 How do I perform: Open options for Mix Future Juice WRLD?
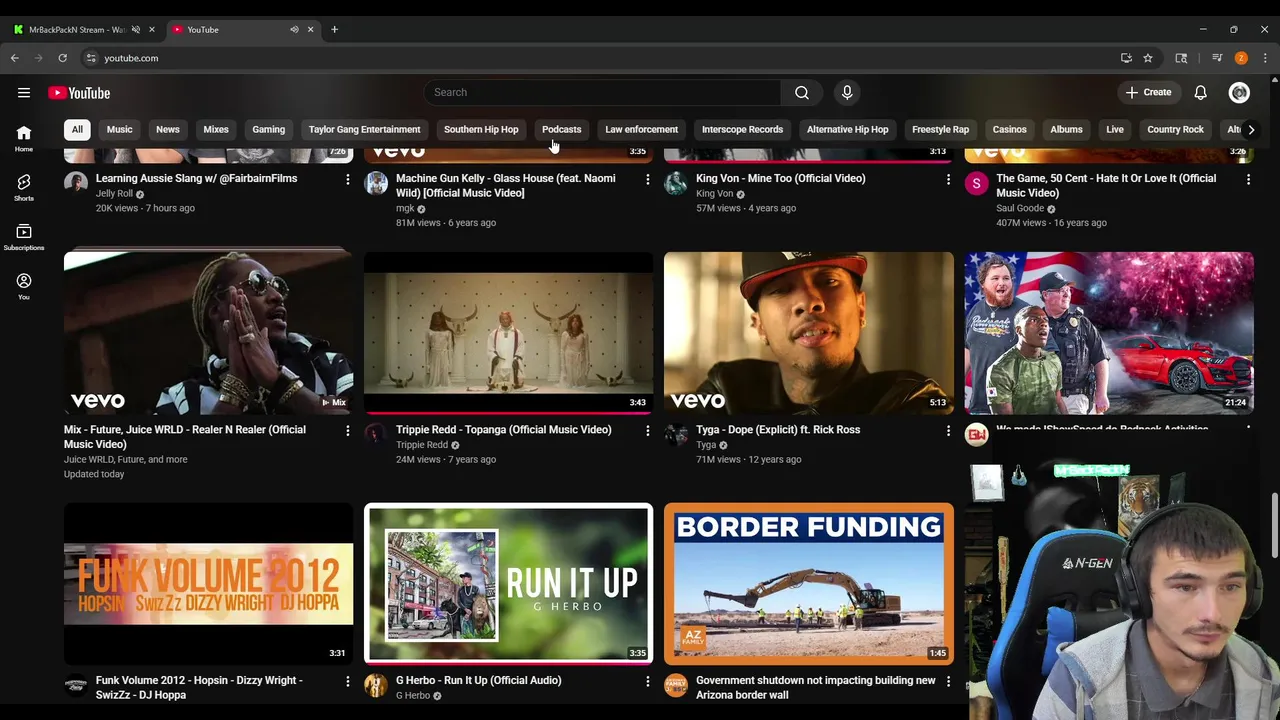point(348,430)
